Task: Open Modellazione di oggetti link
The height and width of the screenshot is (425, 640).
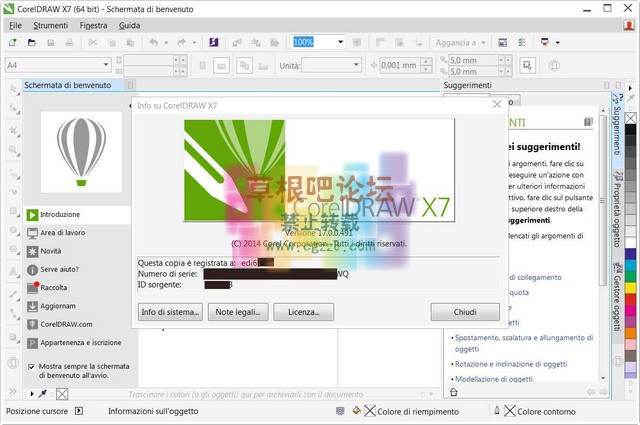Action: 494,379
